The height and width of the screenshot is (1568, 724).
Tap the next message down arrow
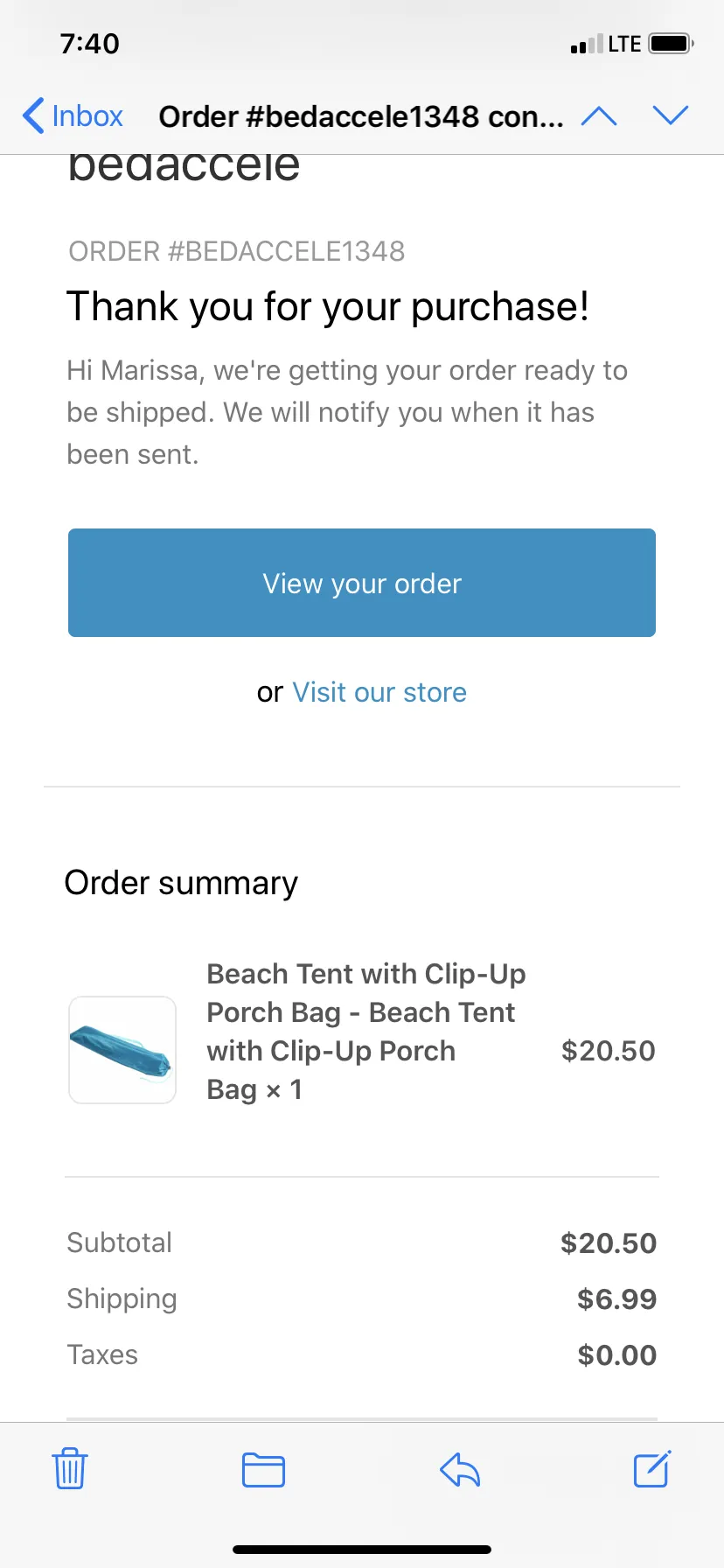click(x=671, y=115)
